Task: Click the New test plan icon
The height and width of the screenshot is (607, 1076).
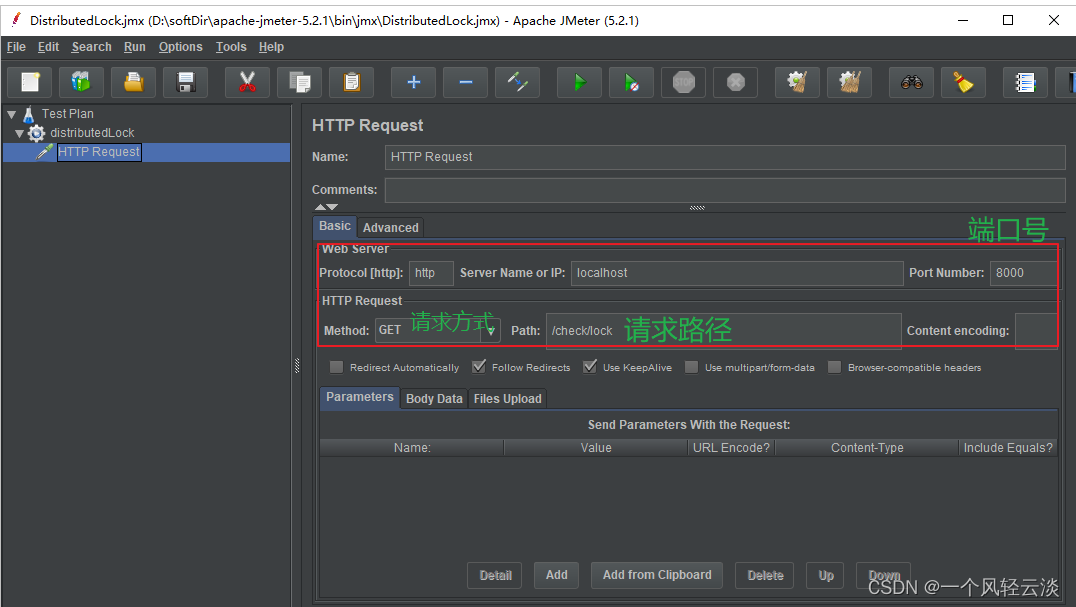Action: (x=30, y=83)
